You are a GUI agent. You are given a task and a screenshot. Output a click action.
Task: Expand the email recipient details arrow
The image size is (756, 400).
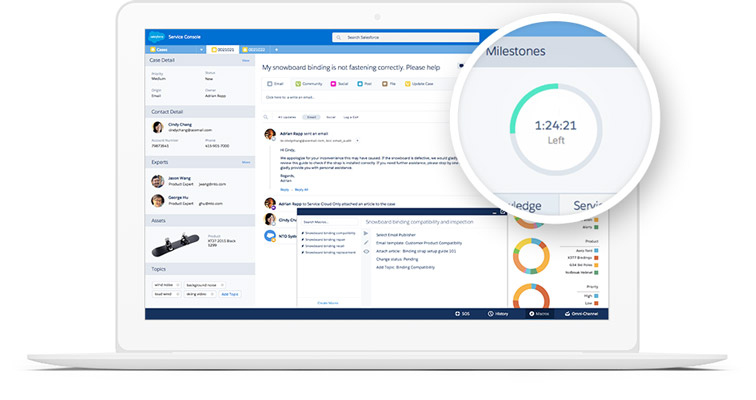coord(357,141)
